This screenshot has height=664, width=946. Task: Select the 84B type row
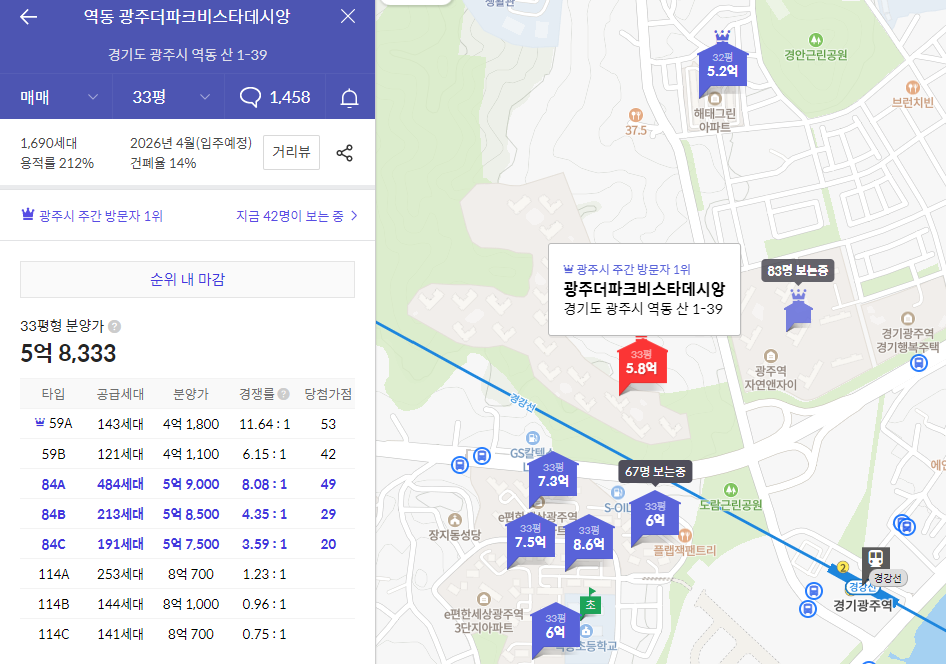click(x=188, y=514)
